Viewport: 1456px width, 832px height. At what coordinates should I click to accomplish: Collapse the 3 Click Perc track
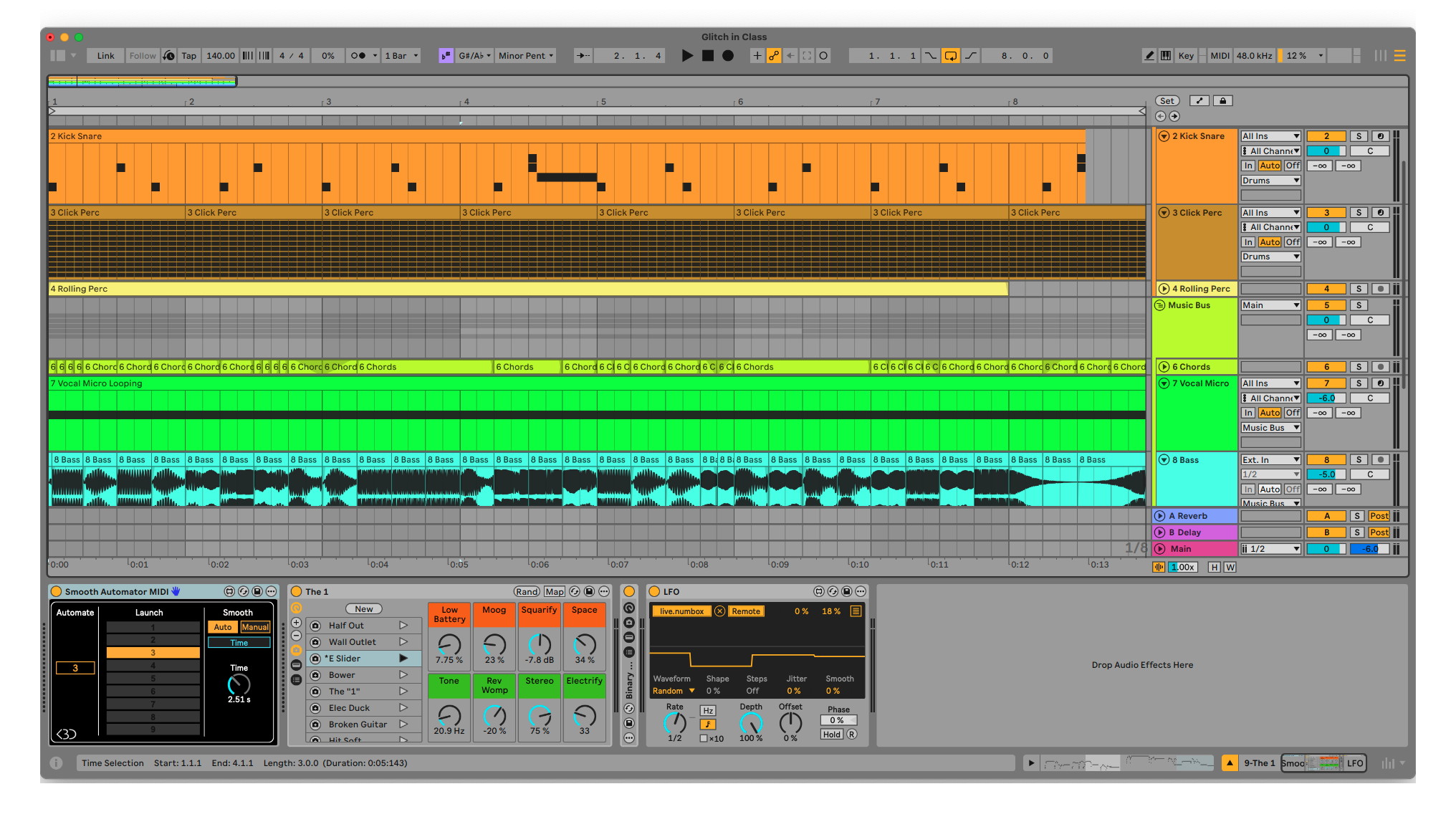[1164, 213]
